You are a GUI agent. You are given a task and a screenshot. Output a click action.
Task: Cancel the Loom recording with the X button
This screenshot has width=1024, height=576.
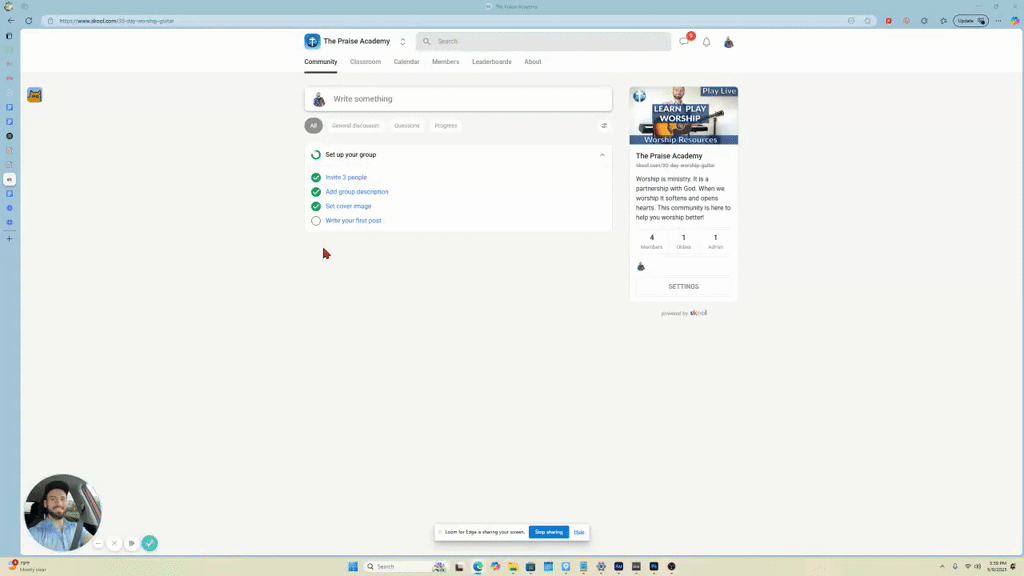pos(114,543)
